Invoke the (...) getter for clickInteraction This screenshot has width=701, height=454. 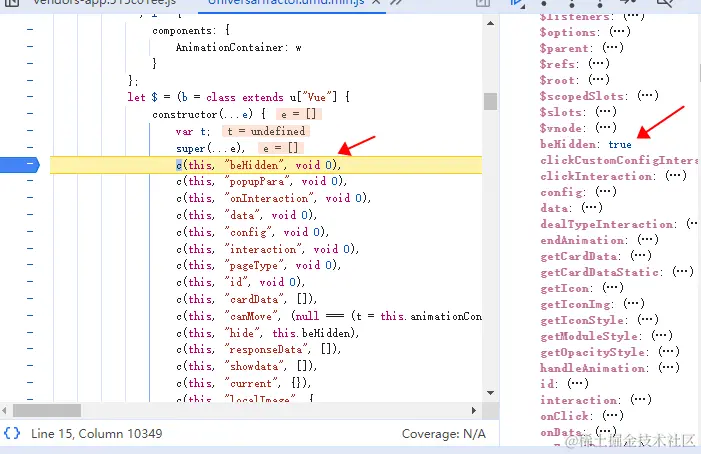pyautogui.click(x=676, y=175)
